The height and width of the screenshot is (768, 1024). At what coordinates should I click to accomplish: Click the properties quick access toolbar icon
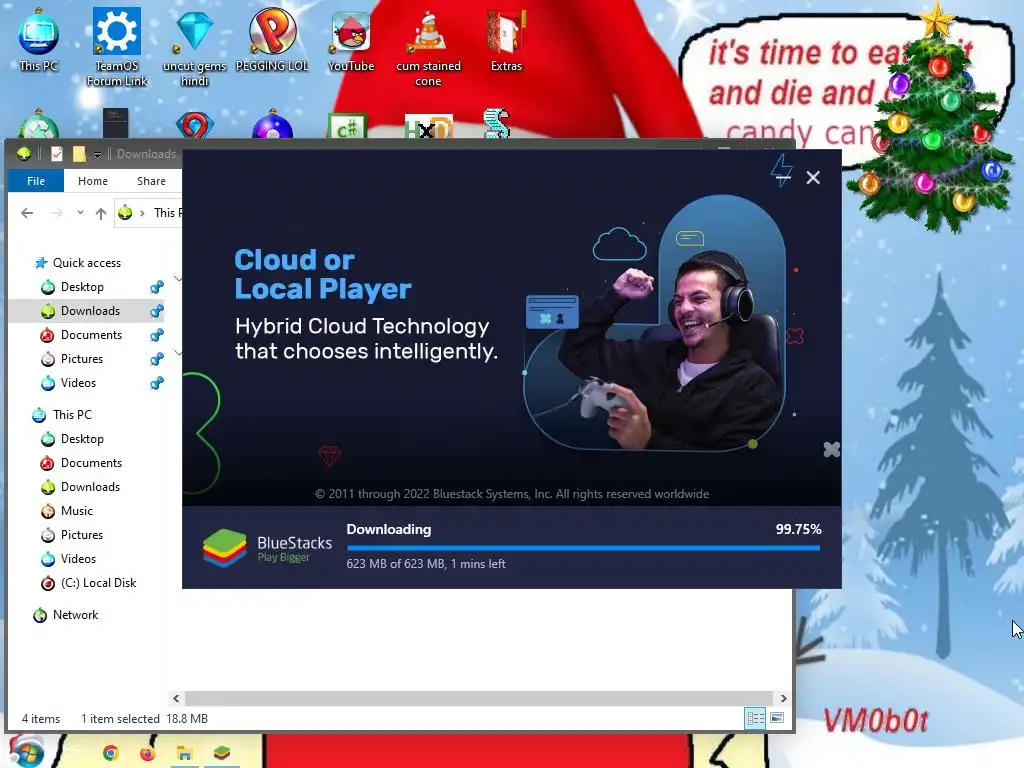point(57,153)
